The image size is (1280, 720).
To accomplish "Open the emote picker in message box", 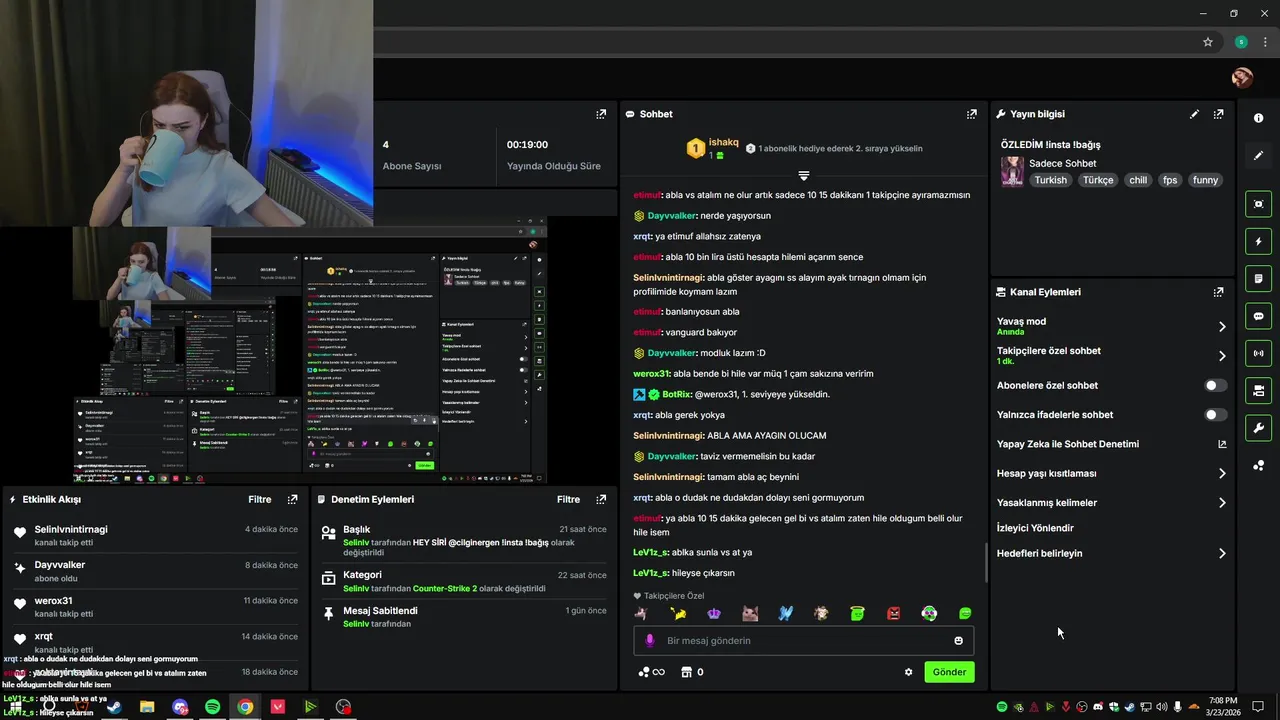I will pyautogui.click(x=958, y=641).
